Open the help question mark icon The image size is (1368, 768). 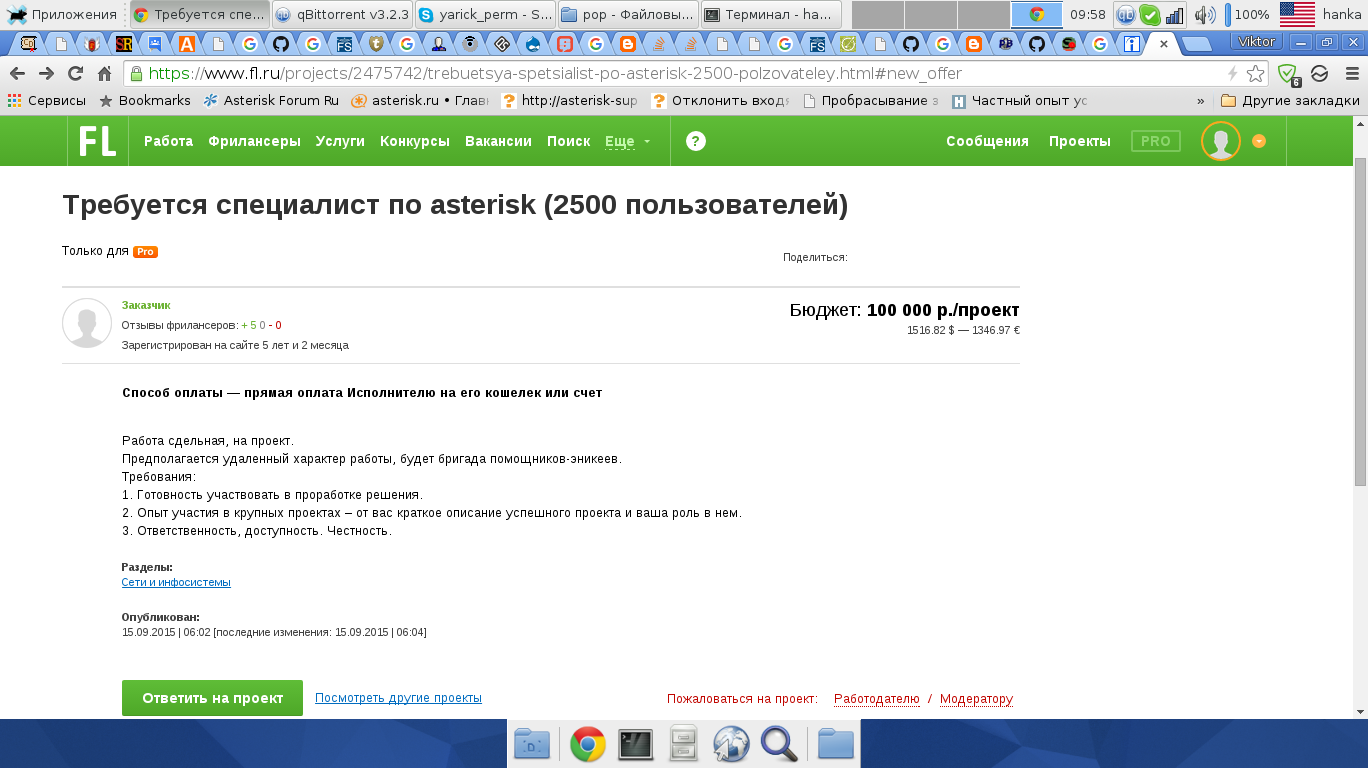696,141
